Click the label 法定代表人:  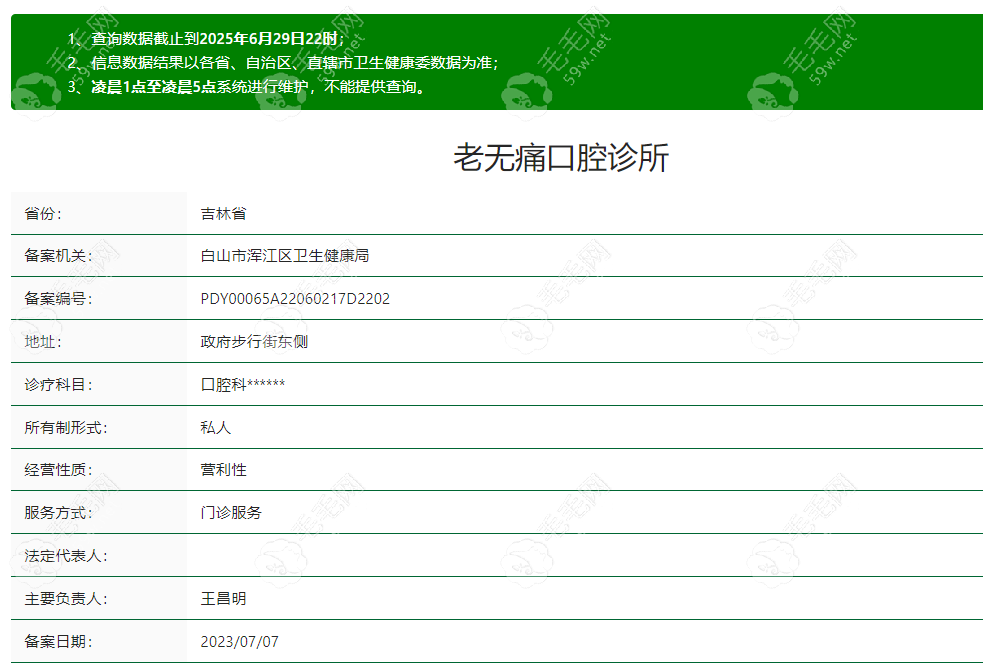click(66, 556)
